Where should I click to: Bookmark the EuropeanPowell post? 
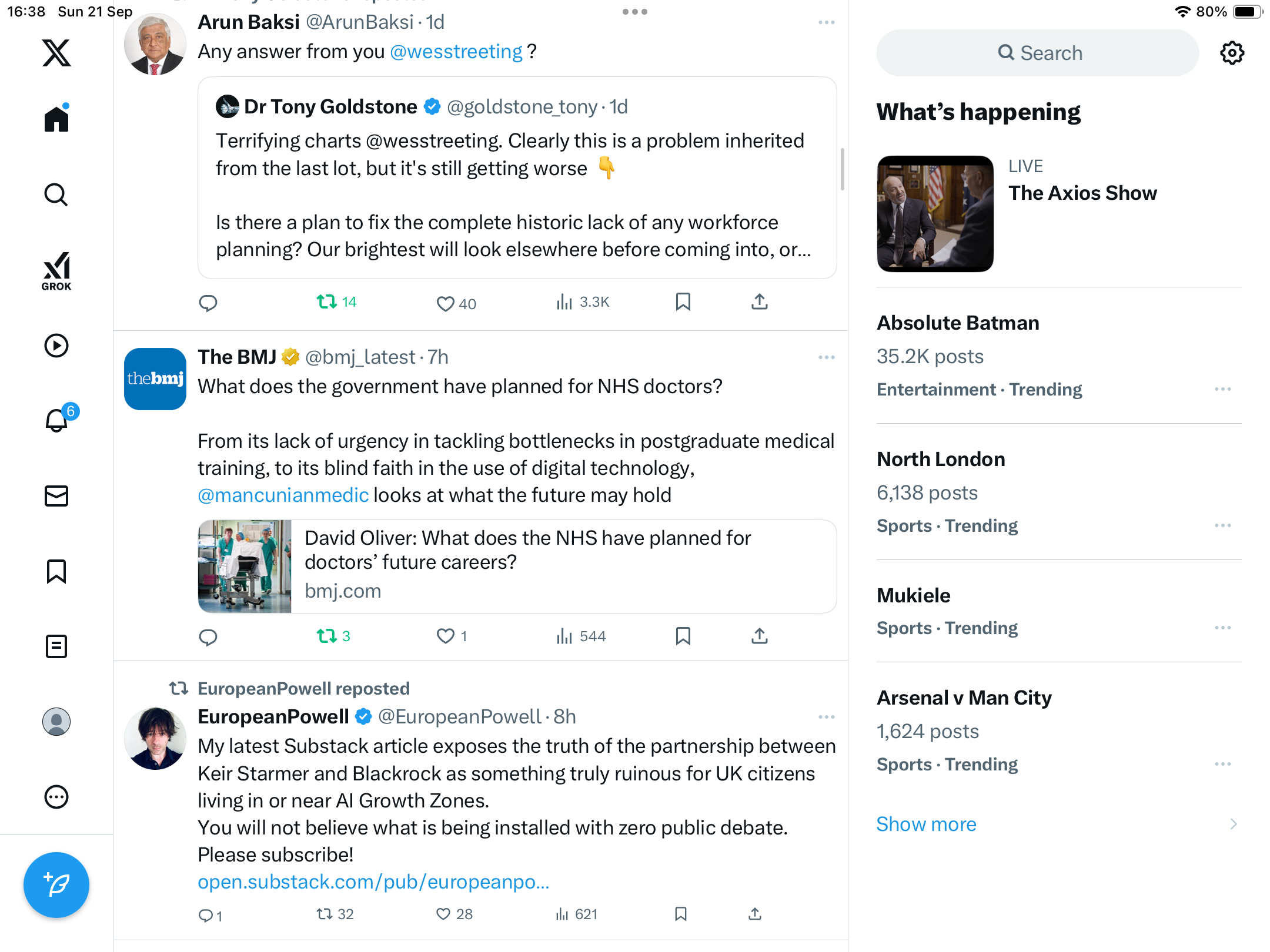click(681, 914)
